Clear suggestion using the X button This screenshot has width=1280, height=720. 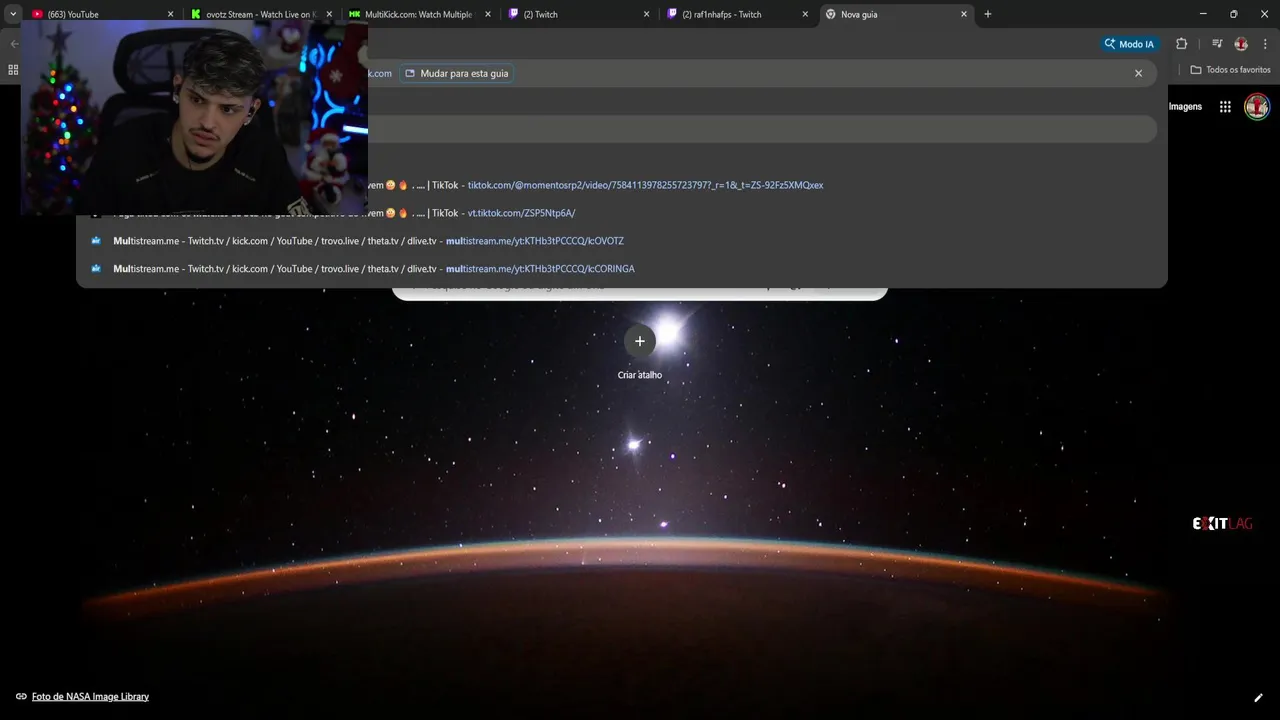1138,73
